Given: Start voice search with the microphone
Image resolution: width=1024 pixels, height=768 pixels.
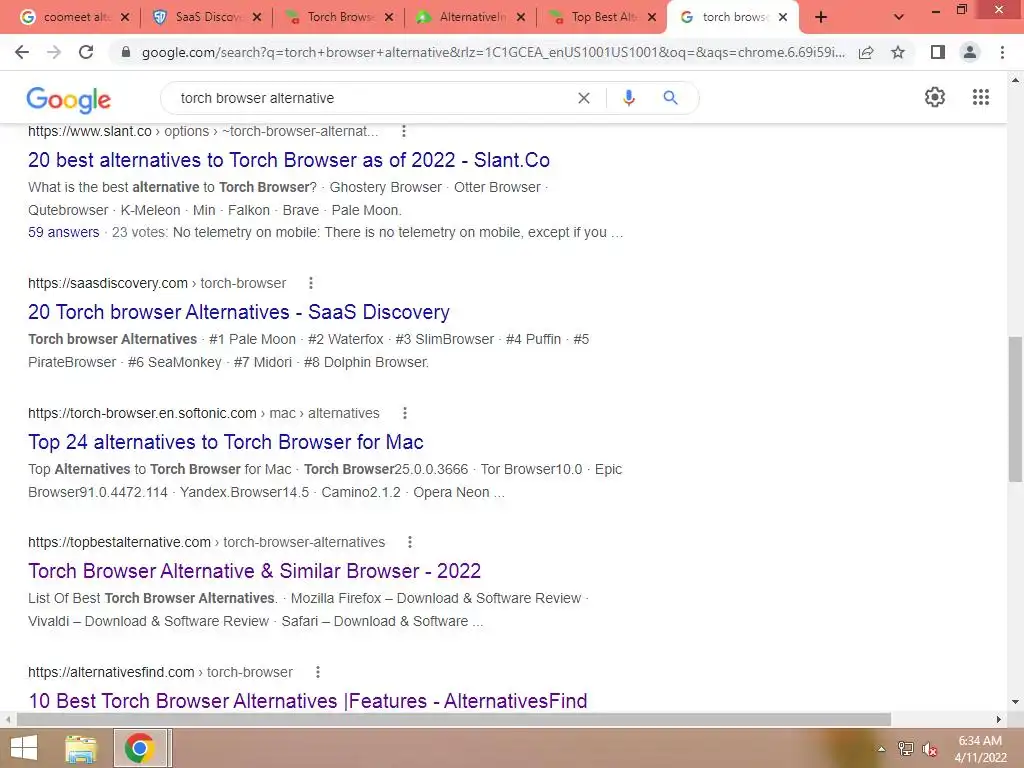Looking at the screenshot, I should point(628,98).
